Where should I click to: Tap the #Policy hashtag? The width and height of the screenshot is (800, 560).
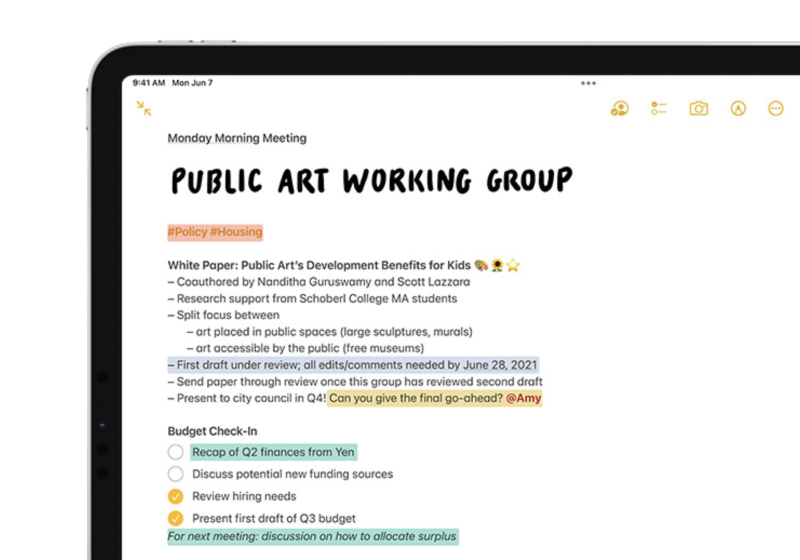pyautogui.click(x=187, y=232)
